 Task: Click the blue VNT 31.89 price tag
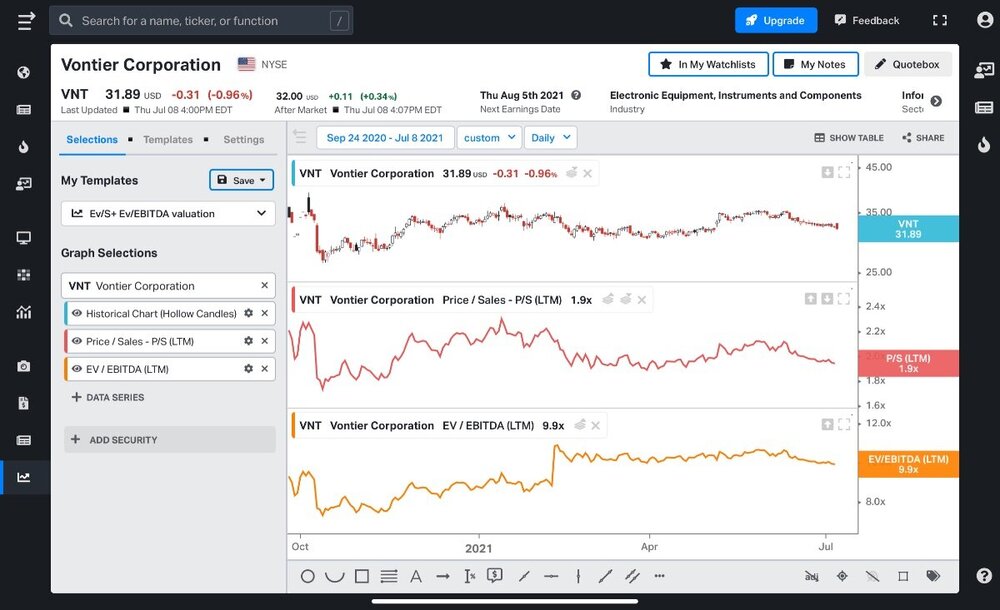[x=908, y=228]
